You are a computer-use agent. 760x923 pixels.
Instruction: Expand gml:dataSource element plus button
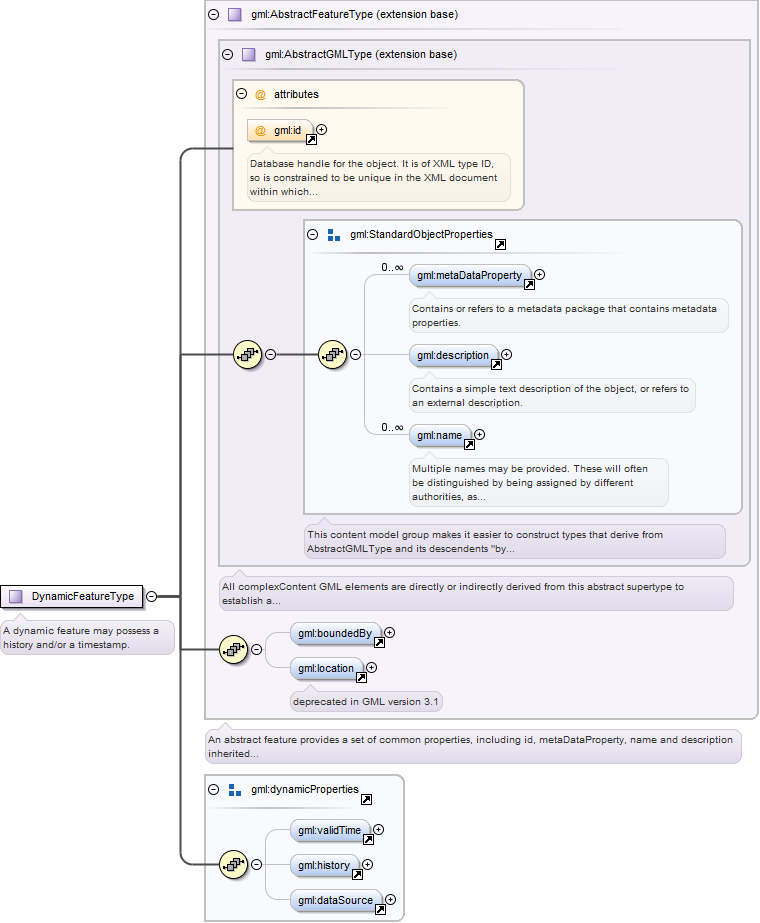(x=390, y=899)
